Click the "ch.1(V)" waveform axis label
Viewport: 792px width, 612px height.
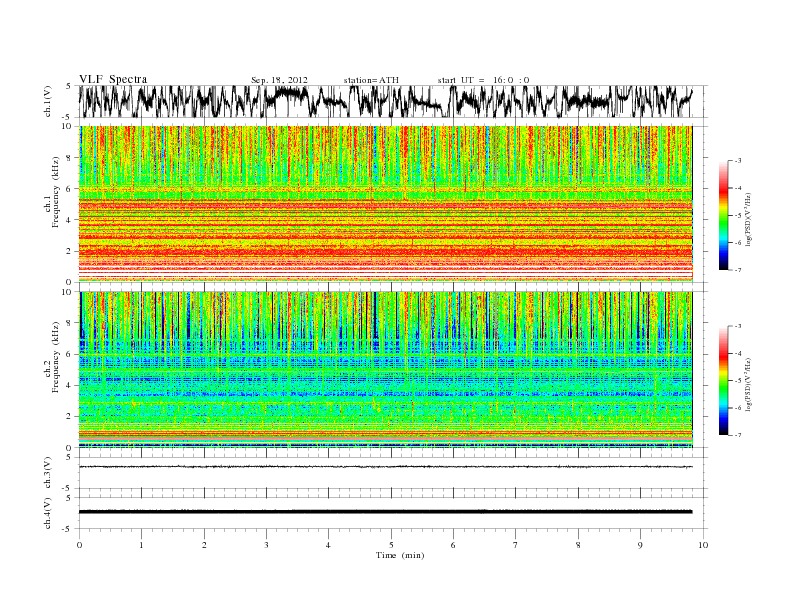point(47,101)
